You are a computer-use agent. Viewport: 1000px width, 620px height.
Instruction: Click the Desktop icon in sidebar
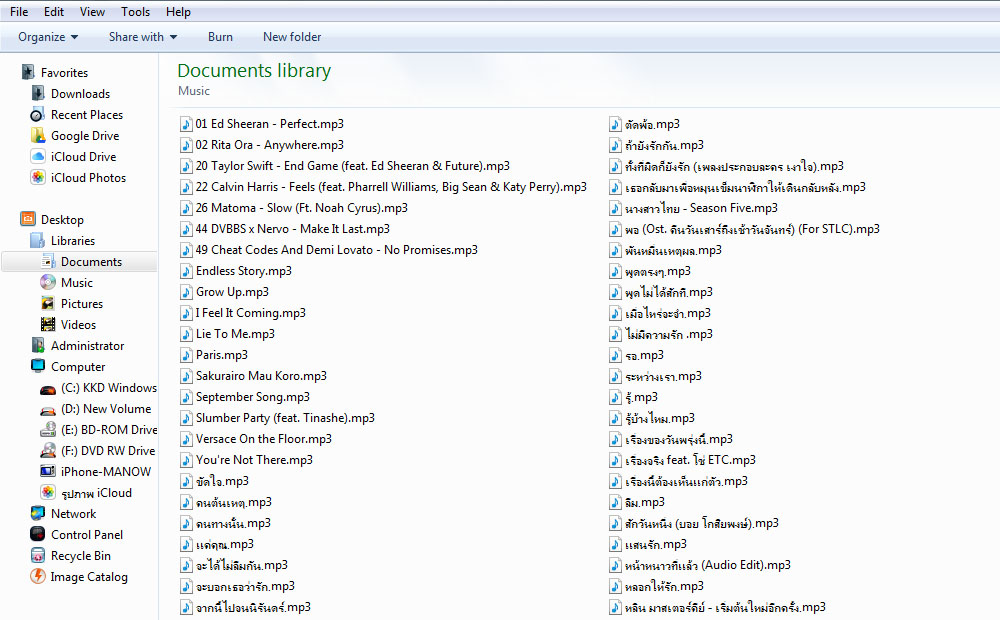click(x=27, y=219)
